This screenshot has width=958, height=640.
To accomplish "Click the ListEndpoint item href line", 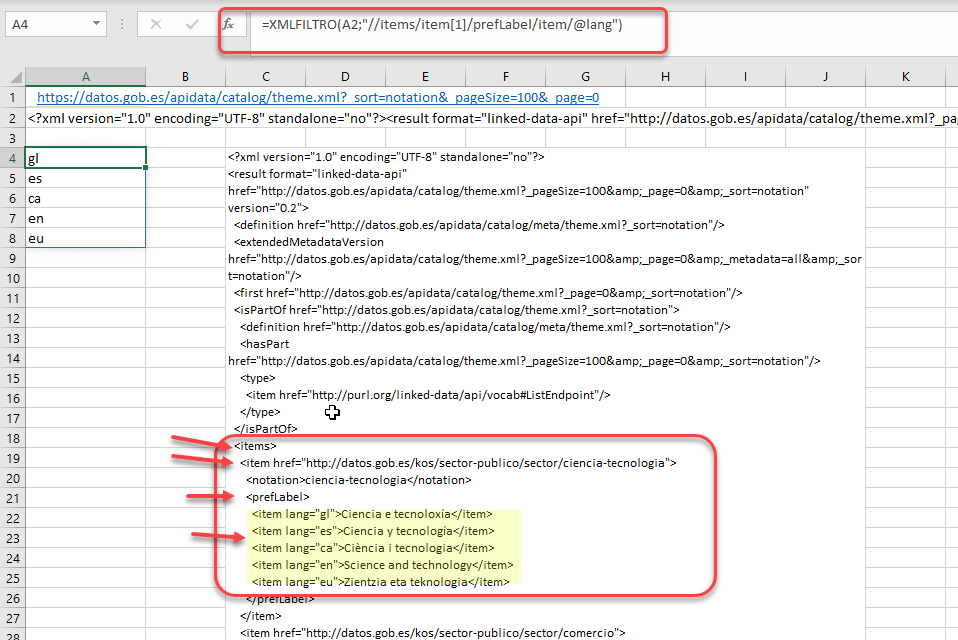I will coord(428,395).
